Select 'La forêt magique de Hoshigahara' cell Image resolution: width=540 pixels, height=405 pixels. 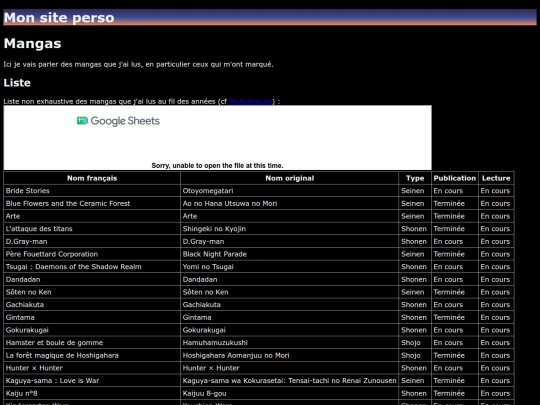(x=92, y=355)
